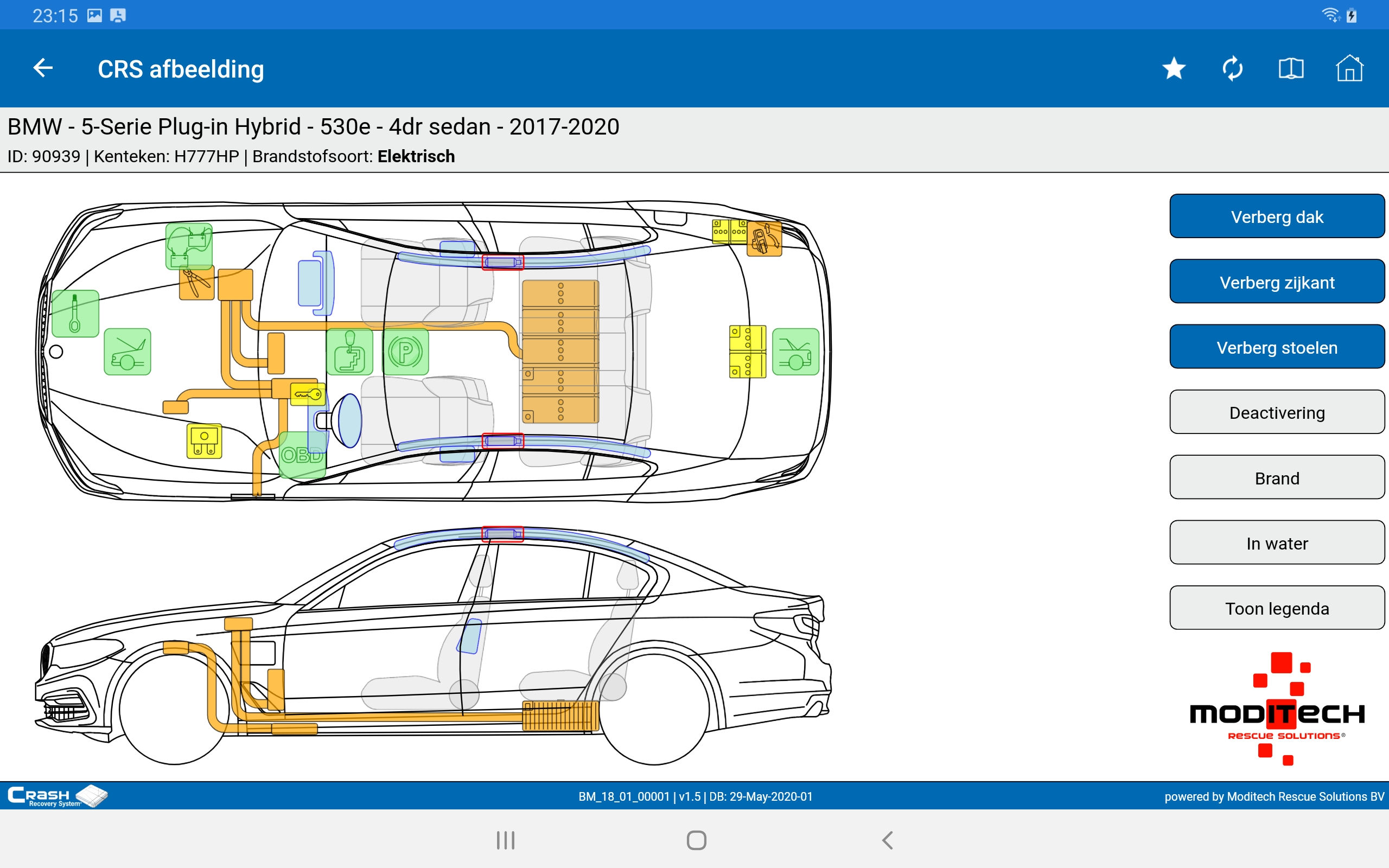Image resolution: width=1389 pixels, height=868 pixels.
Task: Select the green parking brake P icon
Action: coord(405,352)
